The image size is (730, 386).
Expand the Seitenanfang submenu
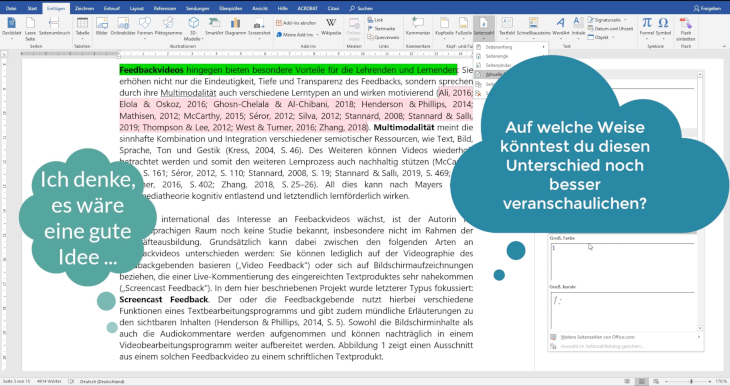(511, 47)
